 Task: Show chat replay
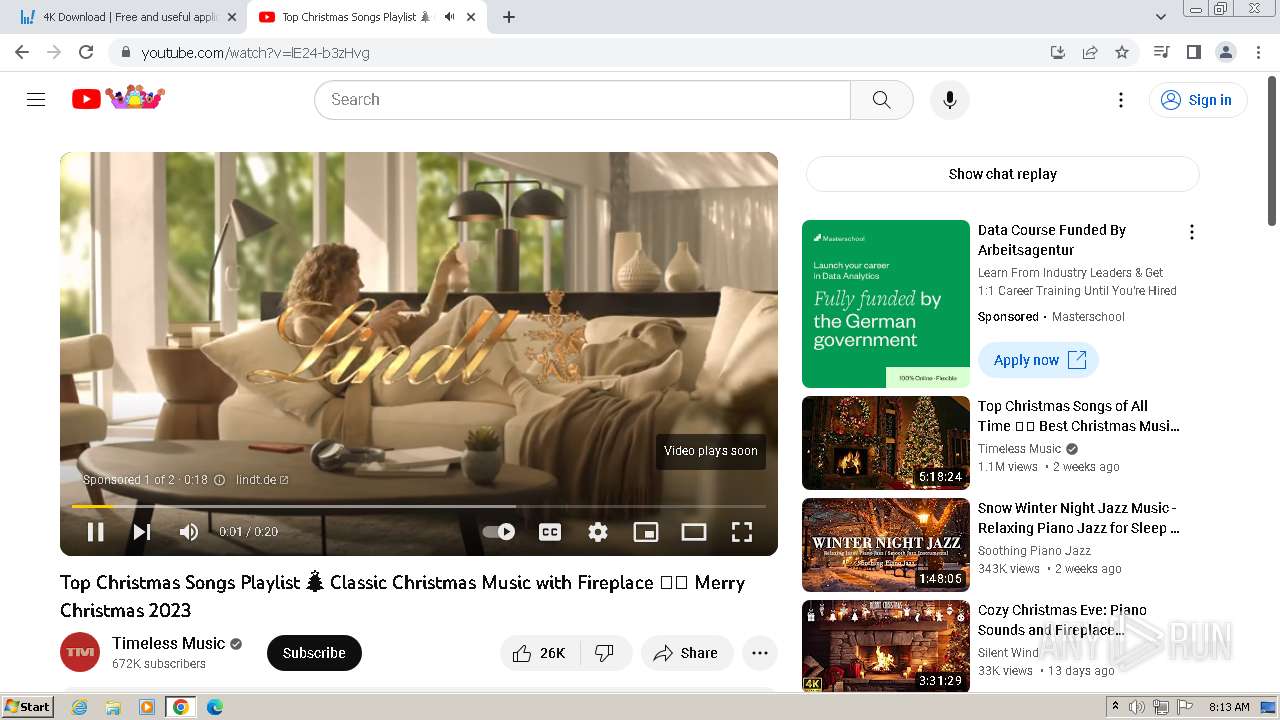pyautogui.click(x=1003, y=174)
